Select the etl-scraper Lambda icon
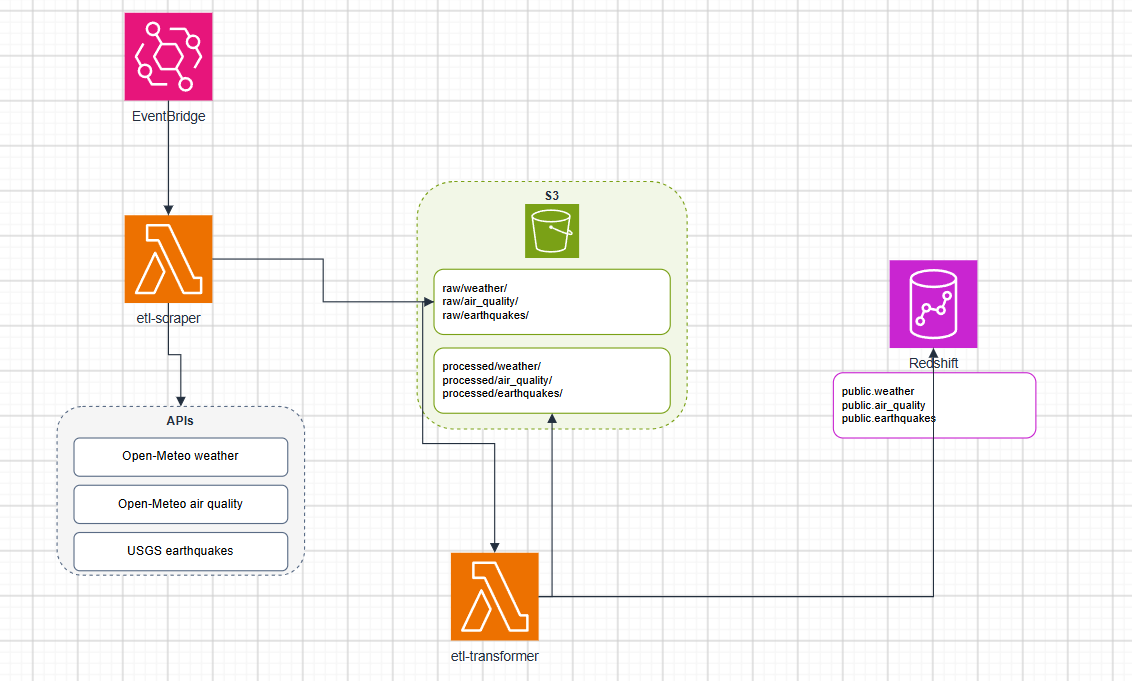This screenshot has width=1132, height=681. tap(168, 259)
